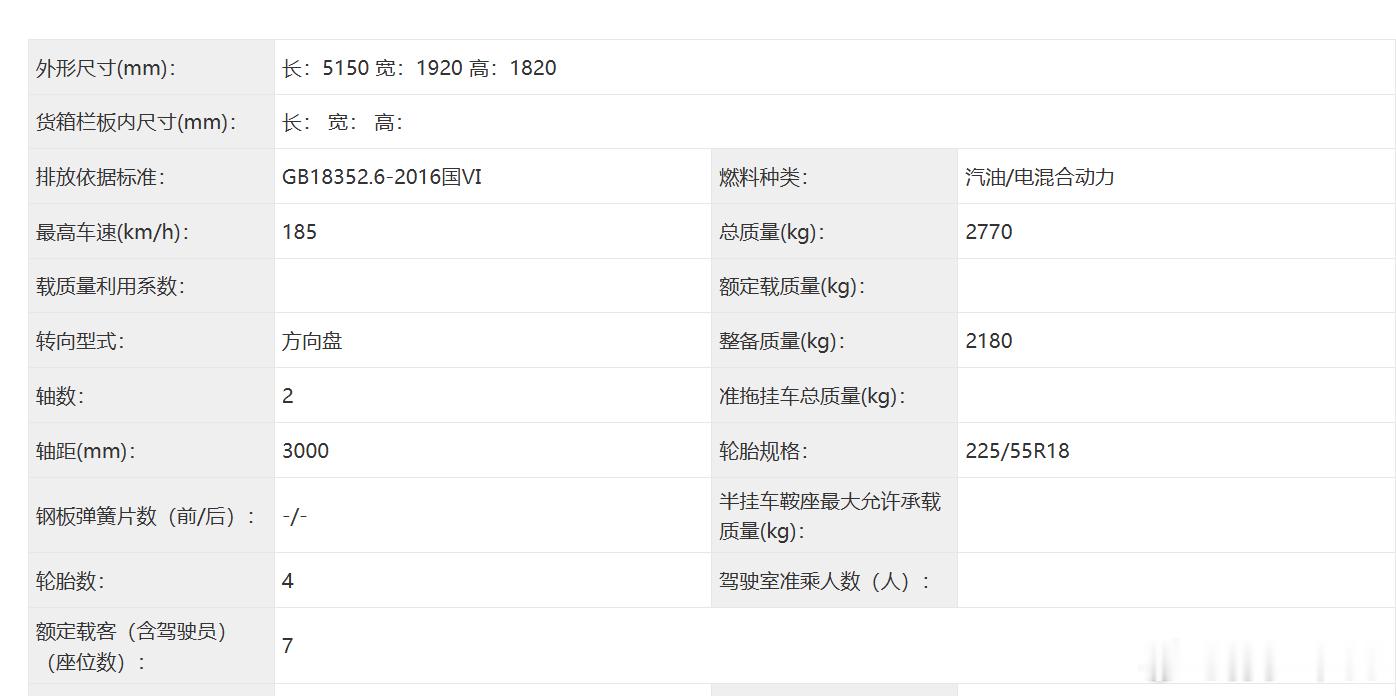Click the 驾驶室准乘人数(人) label

(825, 581)
